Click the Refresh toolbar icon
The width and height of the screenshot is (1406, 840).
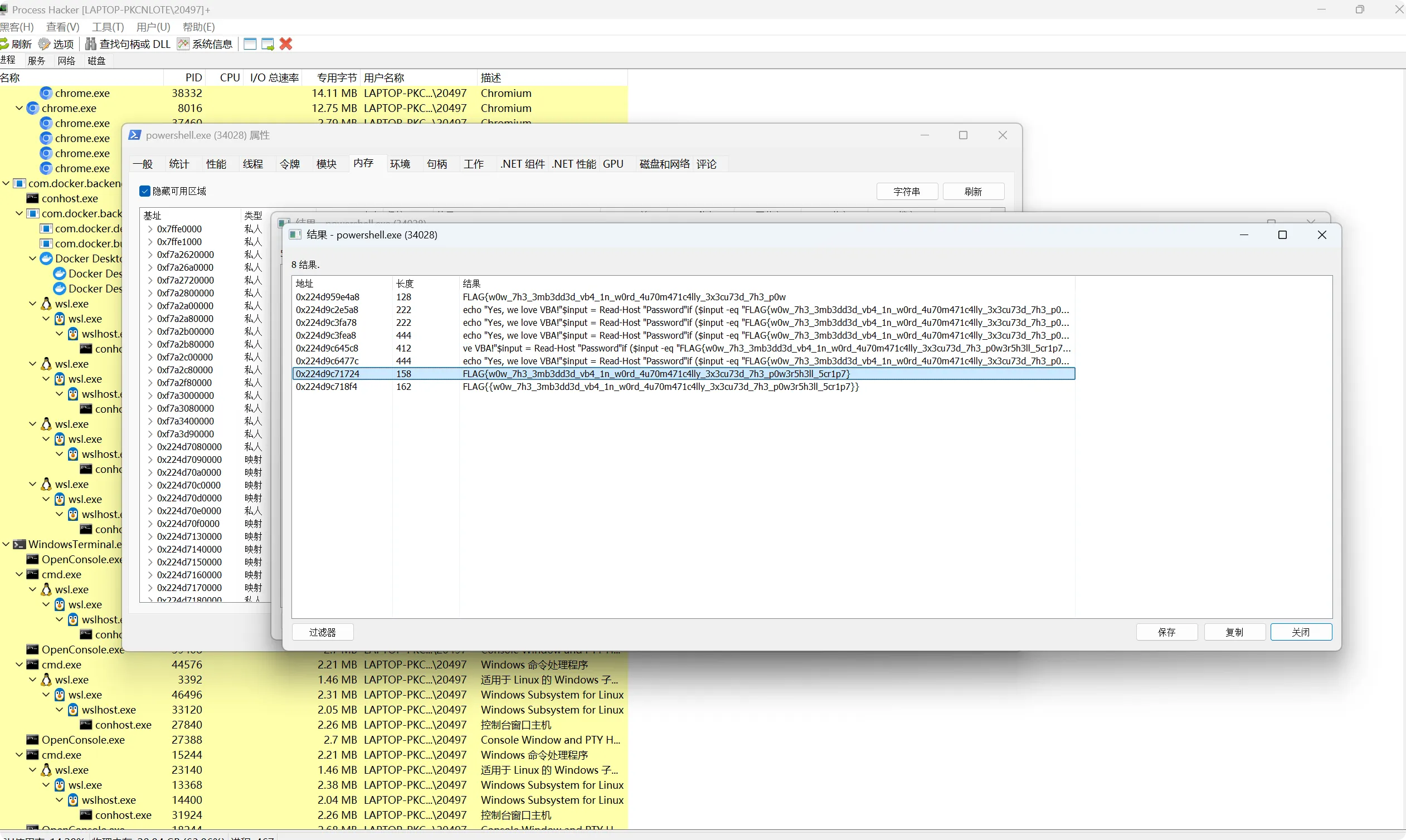4,43
